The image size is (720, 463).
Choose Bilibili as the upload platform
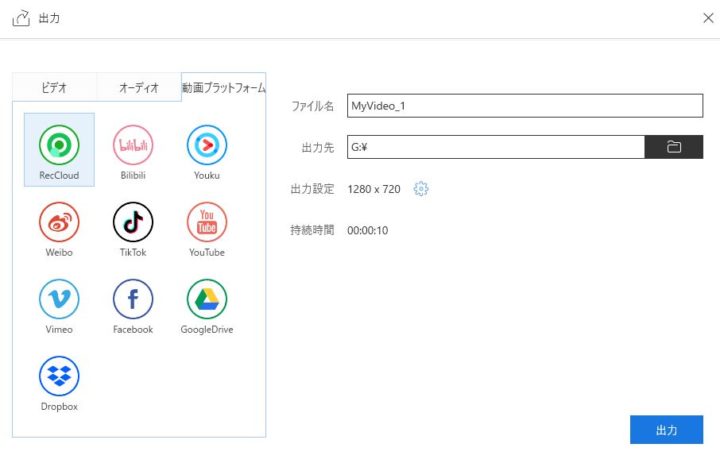pyautogui.click(x=133, y=146)
